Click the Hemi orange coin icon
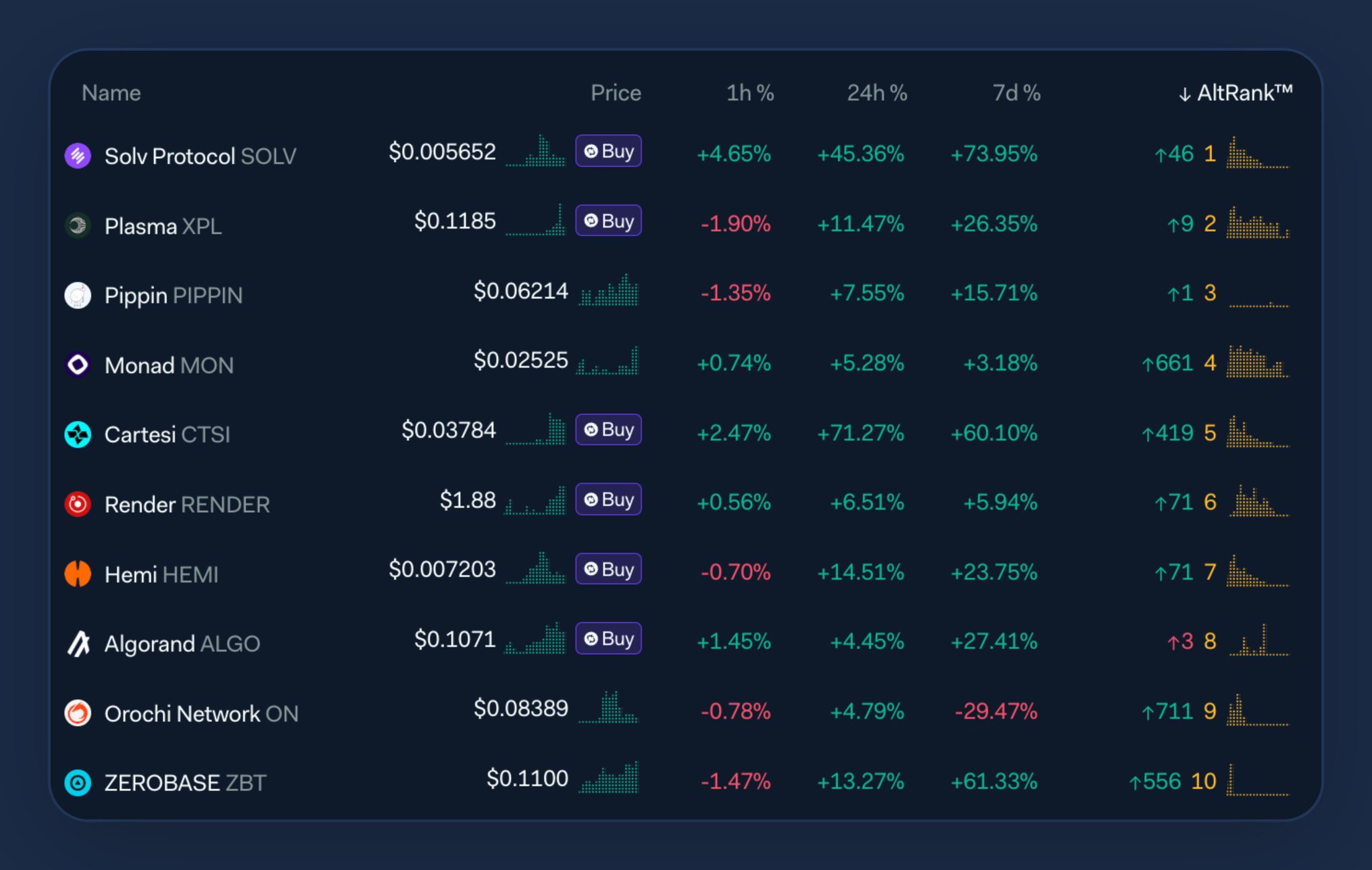This screenshot has height=870, width=1372. (x=78, y=574)
